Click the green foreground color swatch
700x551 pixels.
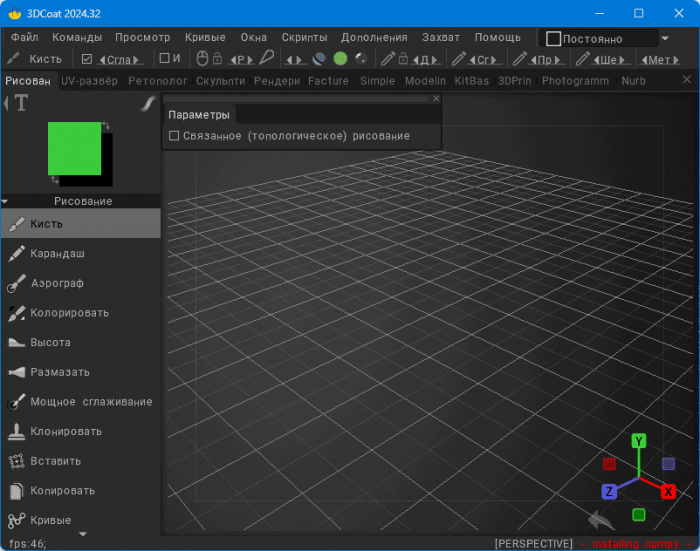coord(74,147)
